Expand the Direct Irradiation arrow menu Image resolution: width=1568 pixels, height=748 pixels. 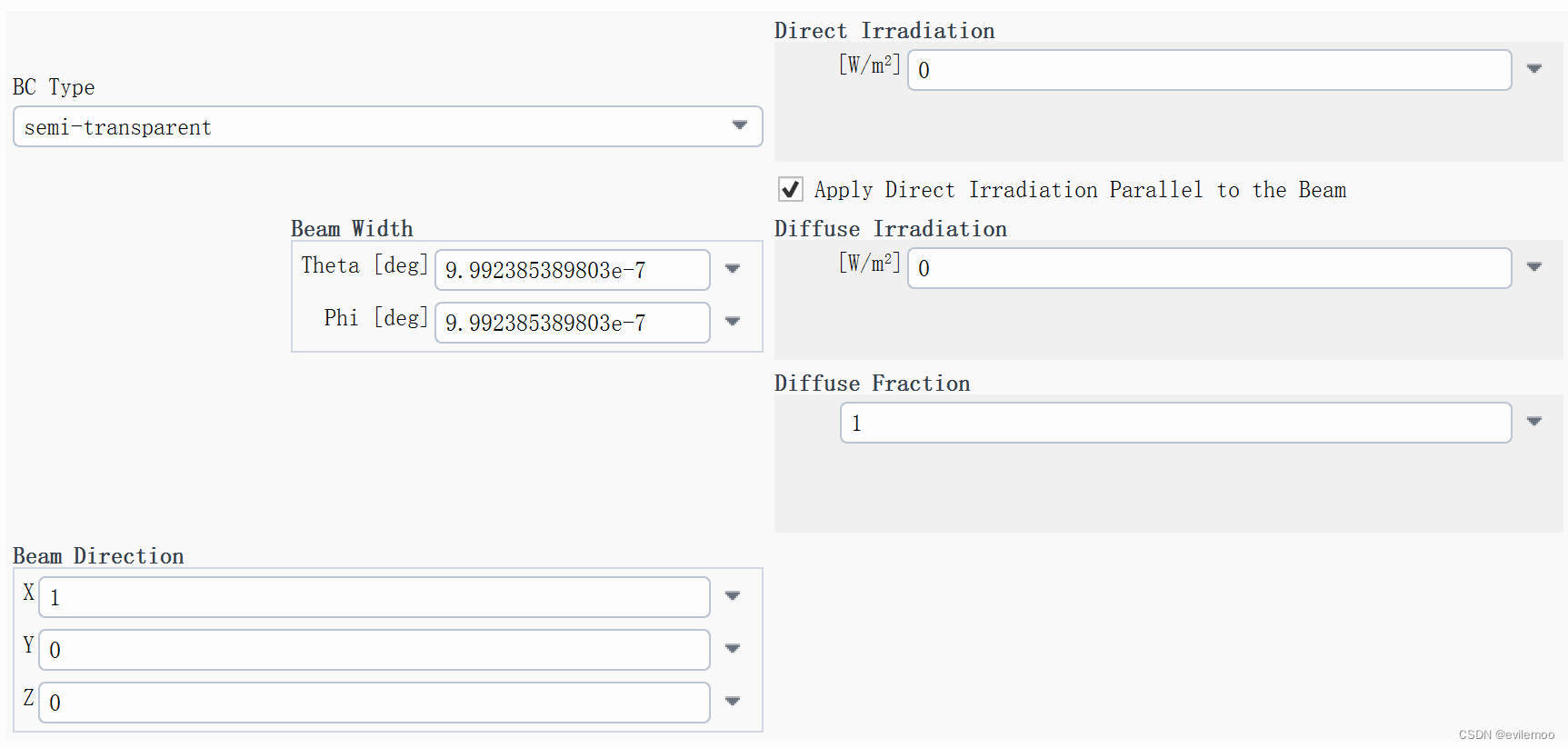pyautogui.click(x=1534, y=69)
